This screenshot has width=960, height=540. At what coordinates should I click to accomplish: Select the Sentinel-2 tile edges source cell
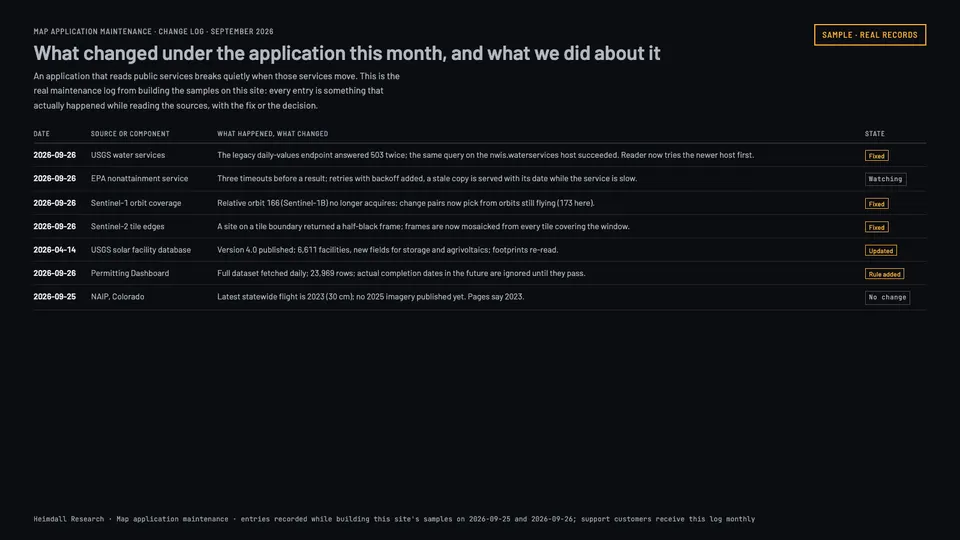coord(127,227)
